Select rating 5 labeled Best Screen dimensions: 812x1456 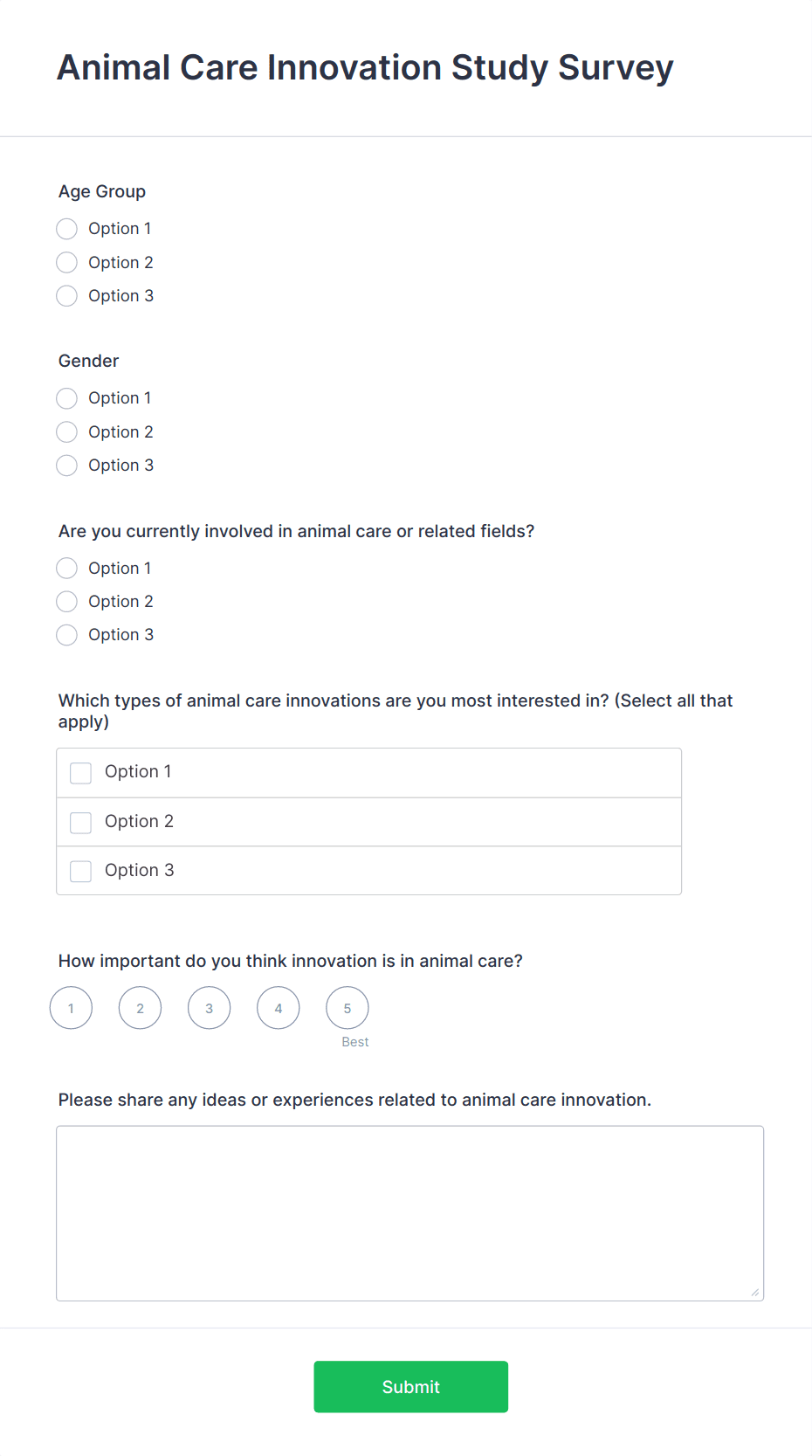tap(348, 1008)
